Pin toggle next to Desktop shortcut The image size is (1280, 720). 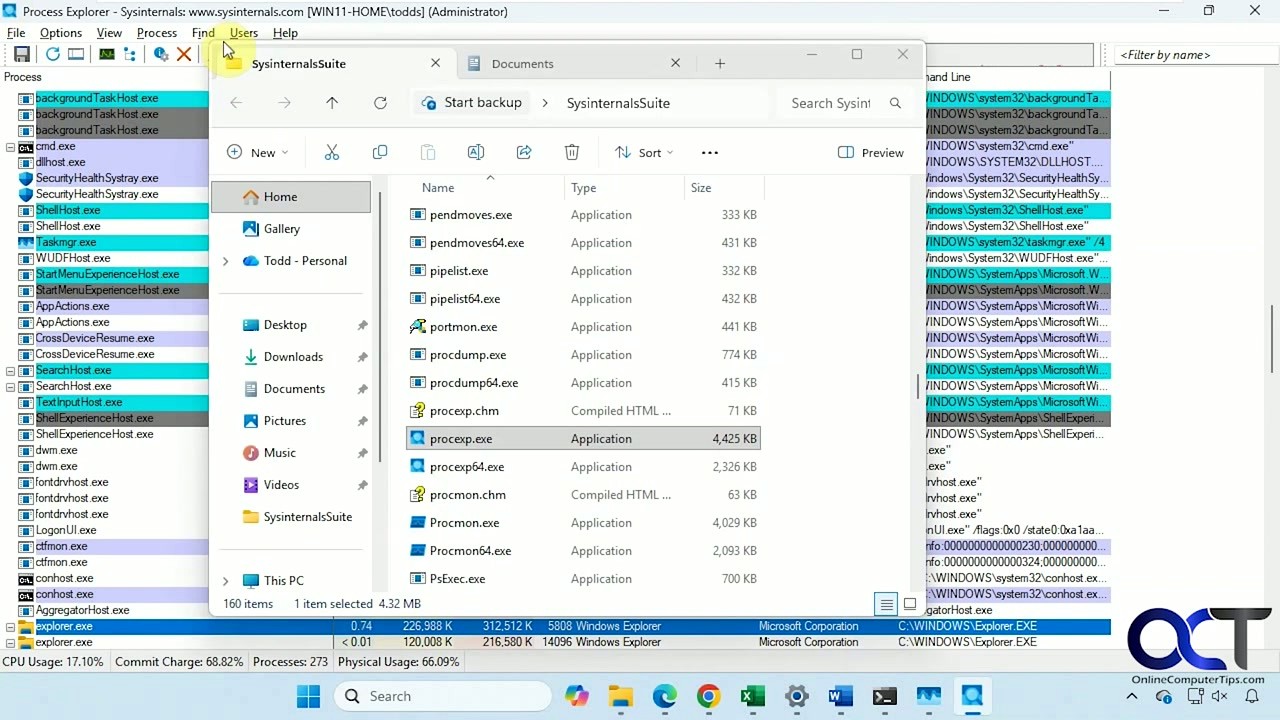pyautogui.click(x=362, y=324)
